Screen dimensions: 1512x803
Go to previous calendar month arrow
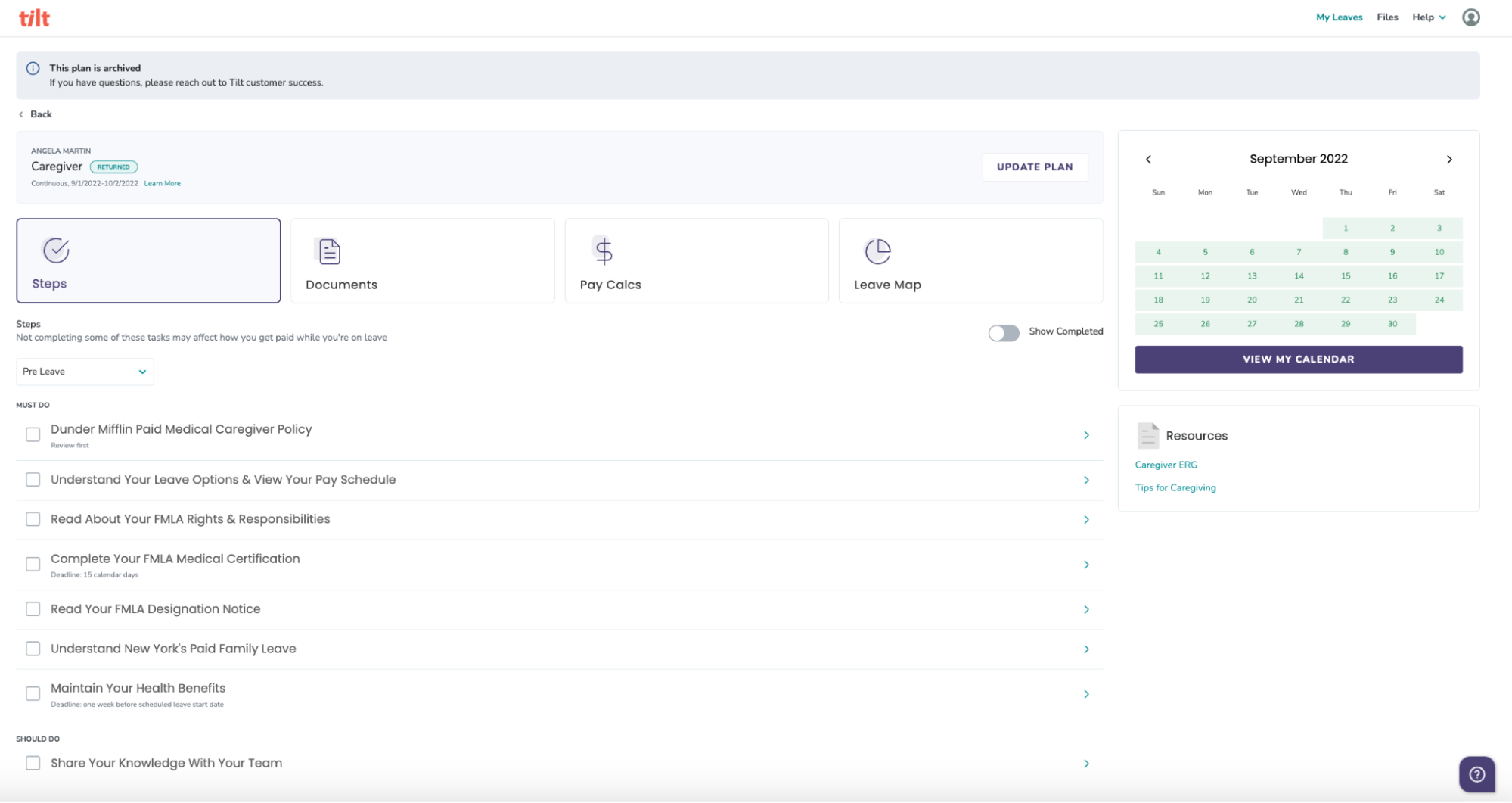1148,160
